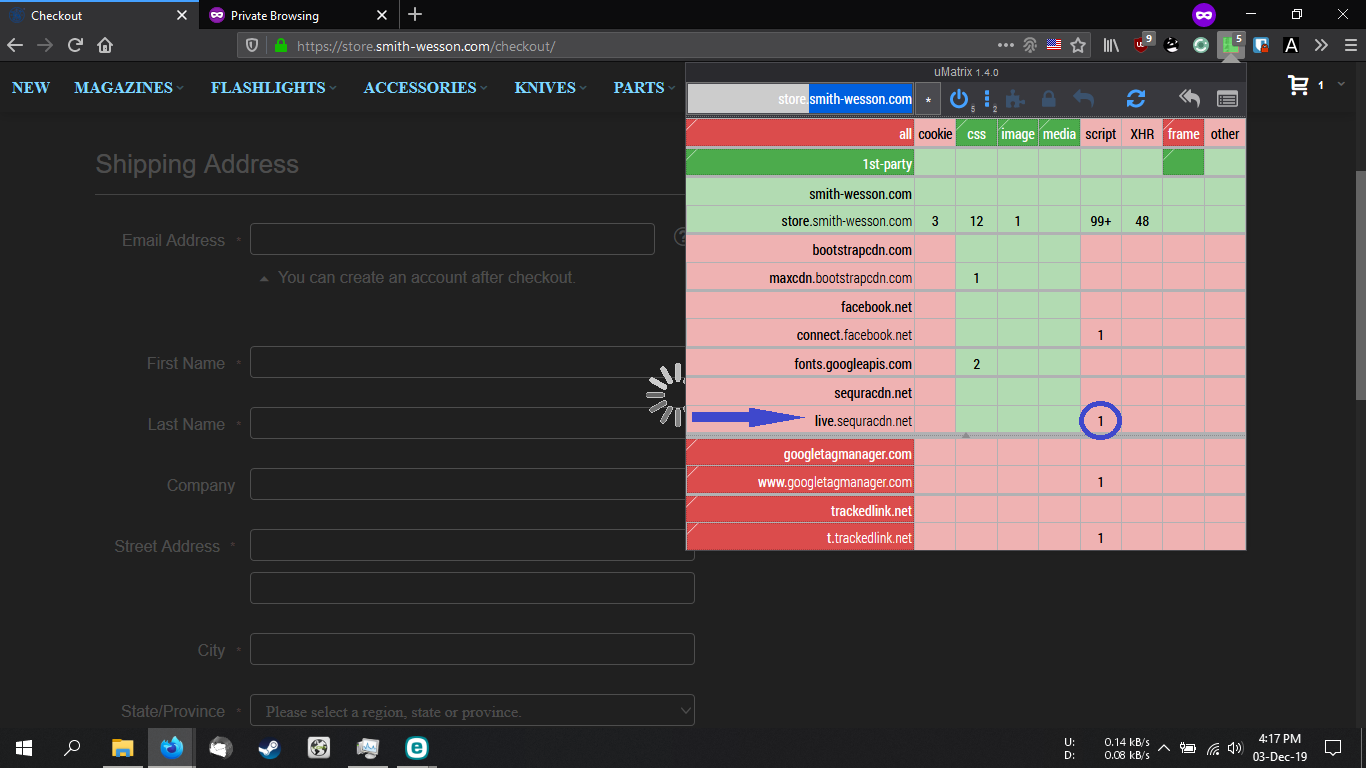Select the asterisk global scope button in uMatrix
The height and width of the screenshot is (768, 1366).
tap(928, 99)
